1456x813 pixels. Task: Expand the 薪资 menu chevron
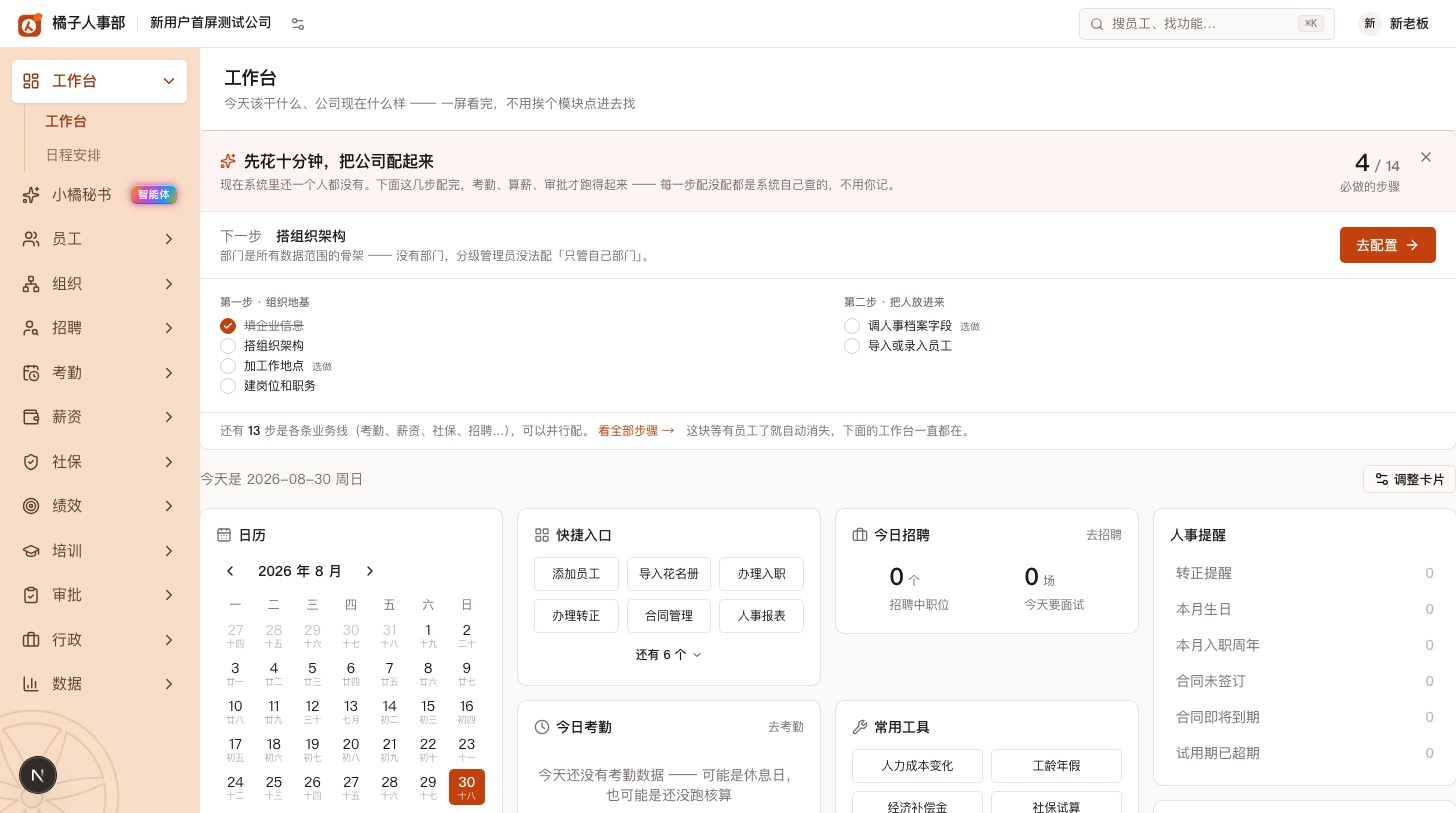tap(169, 417)
